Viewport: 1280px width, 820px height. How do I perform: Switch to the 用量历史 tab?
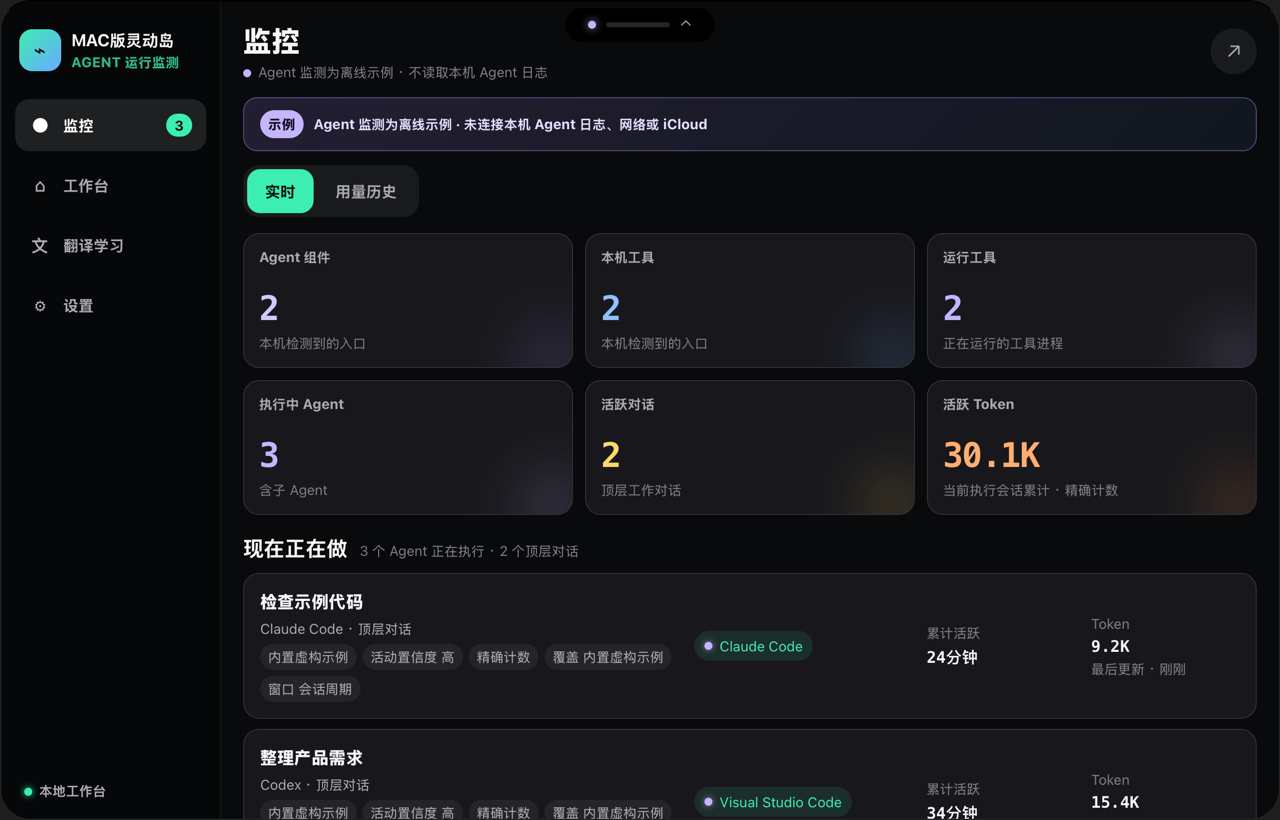[365, 191]
